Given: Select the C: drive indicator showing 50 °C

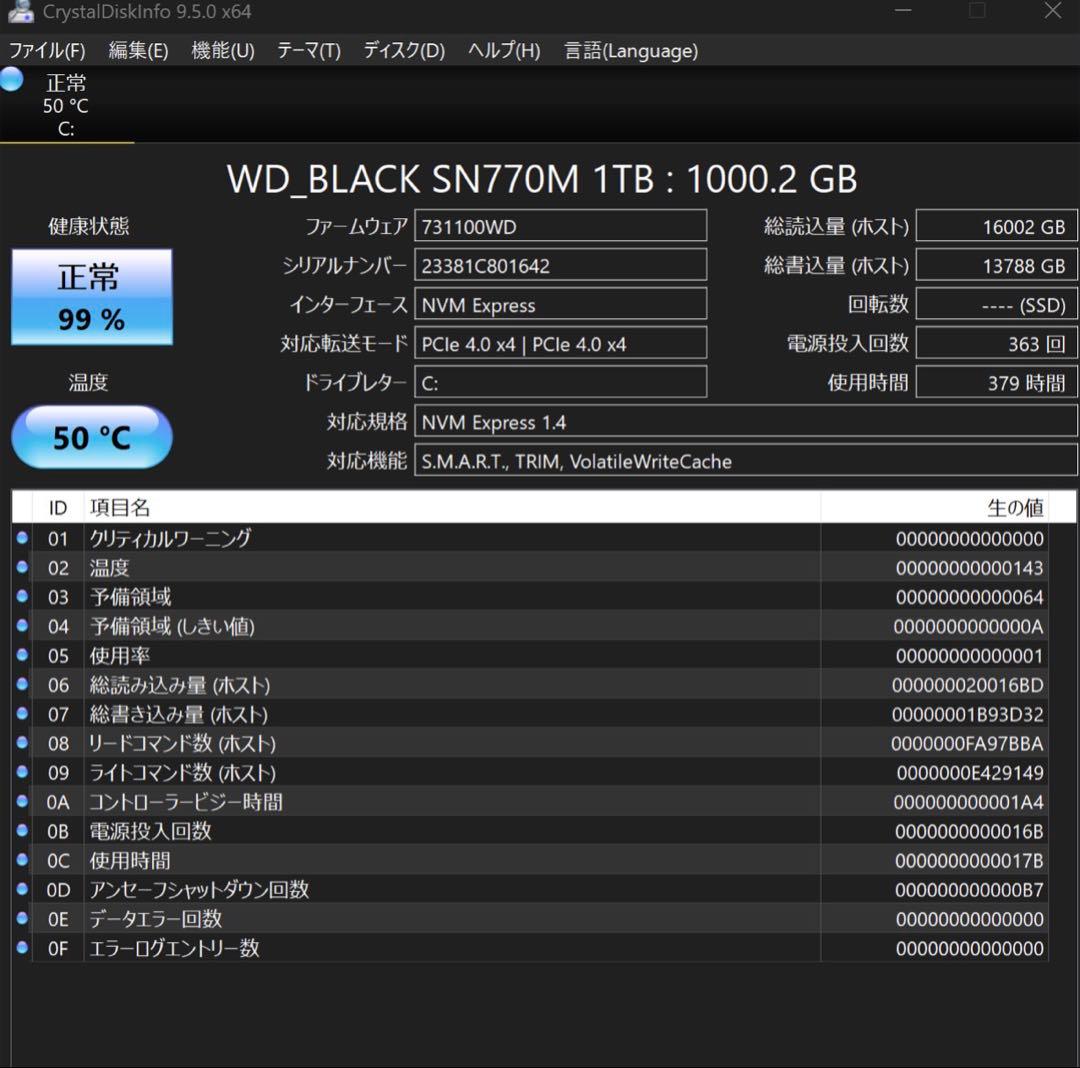Looking at the screenshot, I should click(65, 105).
